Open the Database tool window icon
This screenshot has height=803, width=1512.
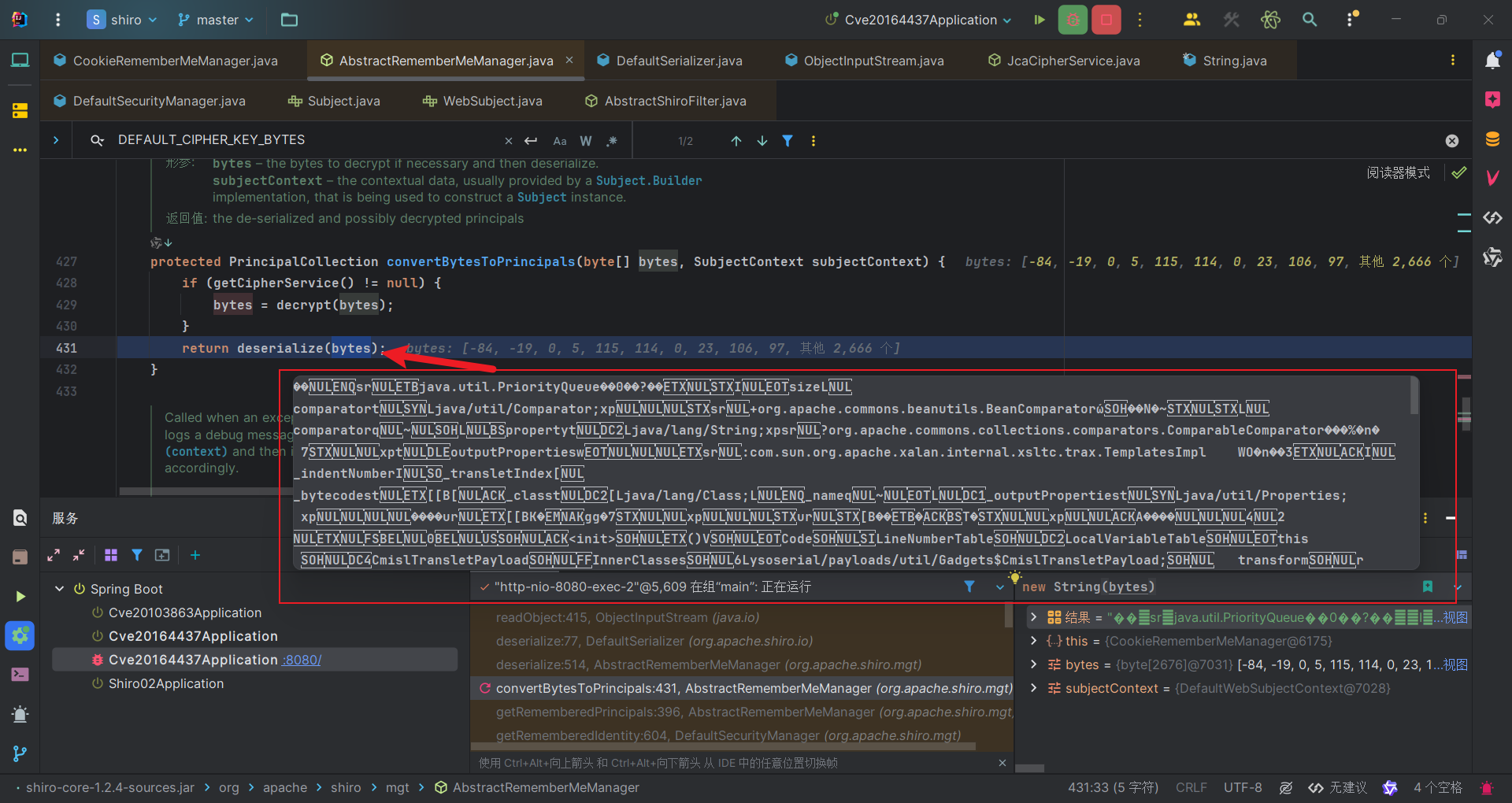tap(1492, 139)
